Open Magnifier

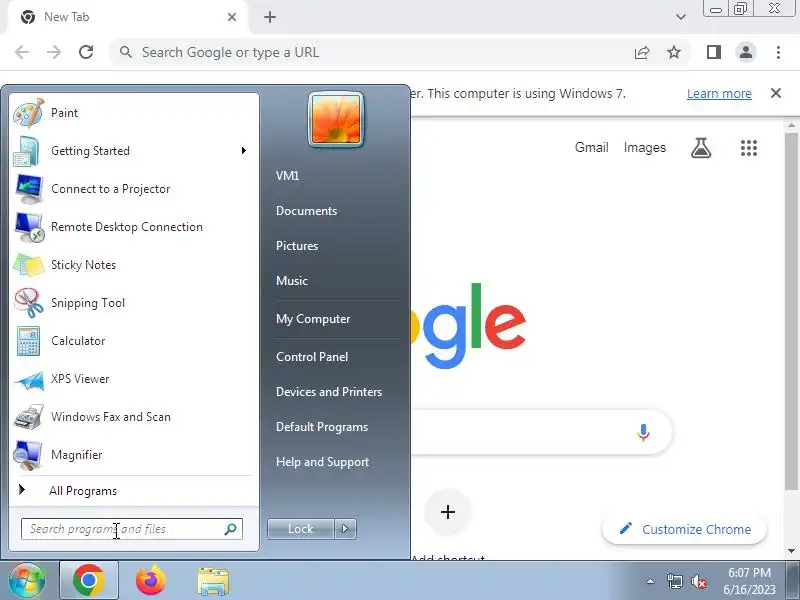coord(134,455)
